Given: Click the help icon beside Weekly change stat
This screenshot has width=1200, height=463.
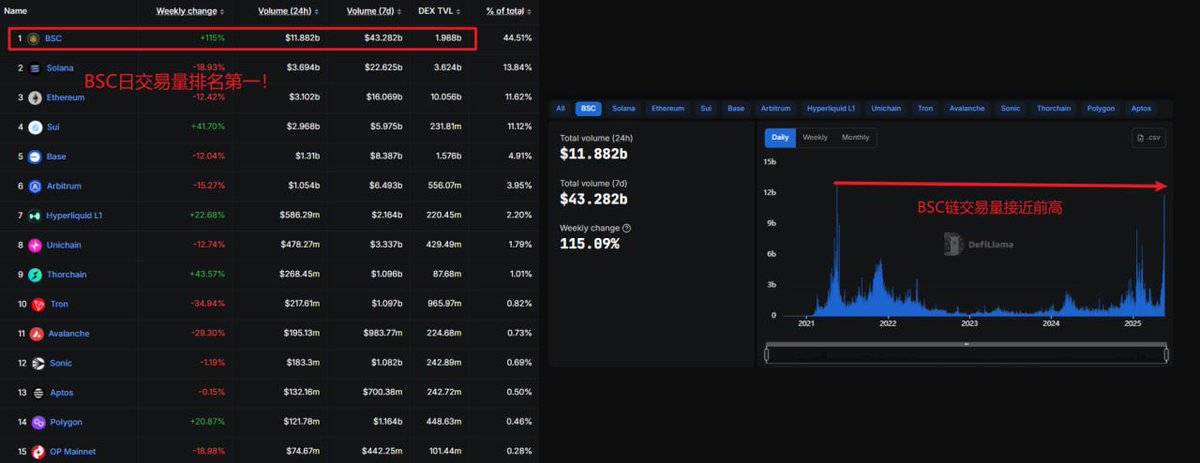Looking at the screenshot, I should coord(626,228).
